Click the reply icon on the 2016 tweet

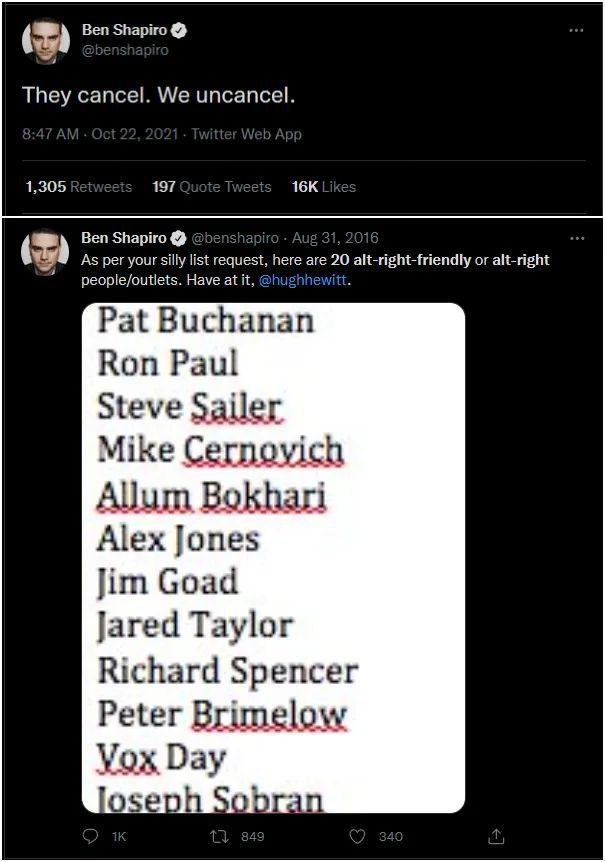point(91,836)
